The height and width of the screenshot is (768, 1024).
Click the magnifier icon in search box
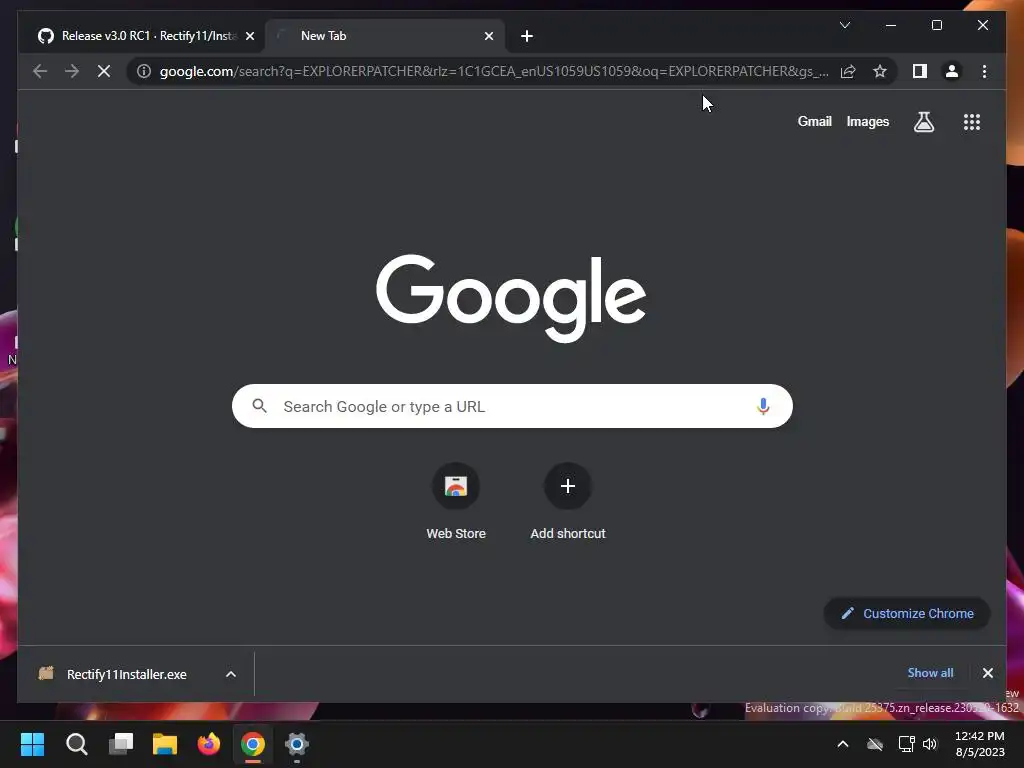point(259,406)
